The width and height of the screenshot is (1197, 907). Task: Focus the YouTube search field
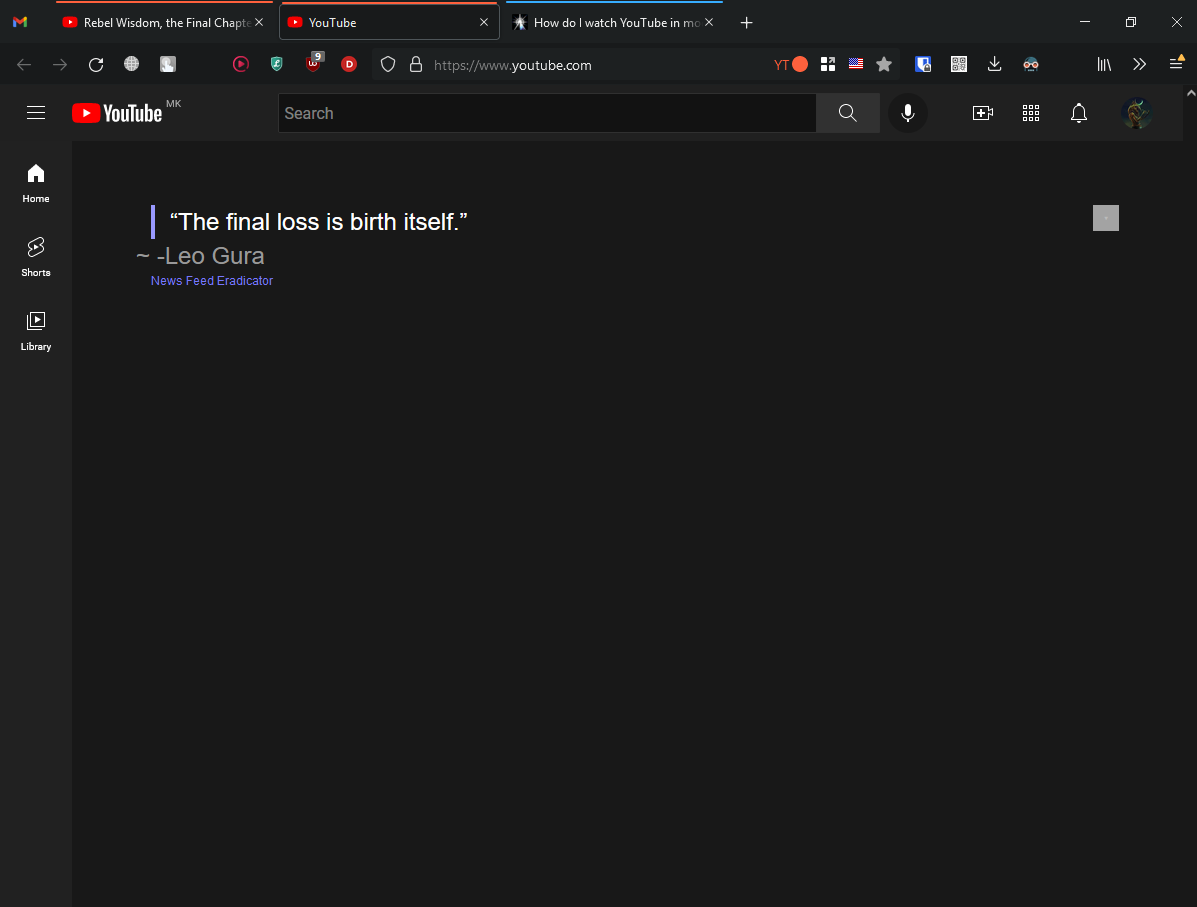point(546,113)
